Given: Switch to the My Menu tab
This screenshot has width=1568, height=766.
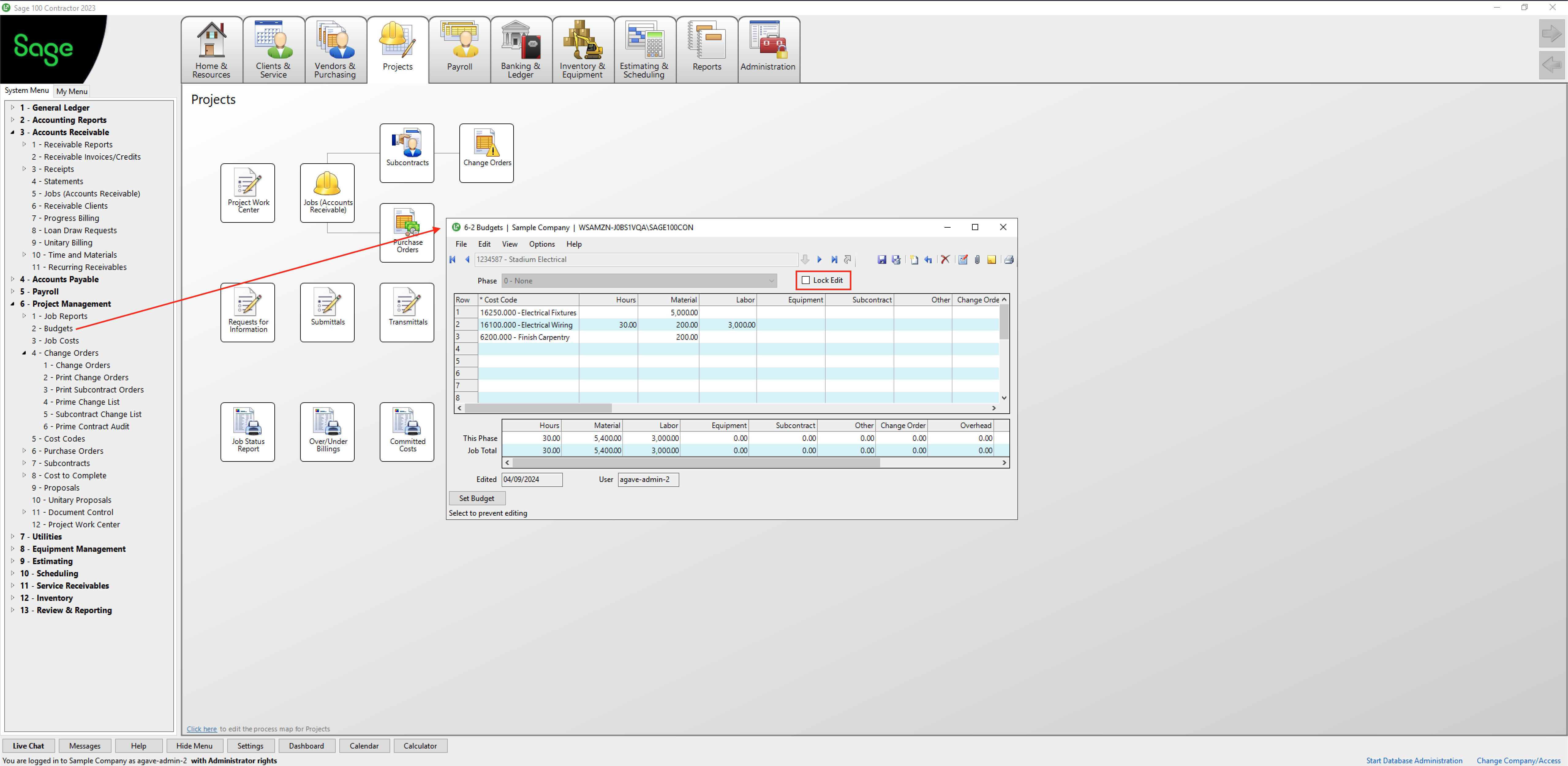Looking at the screenshot, I should (72, 91).
